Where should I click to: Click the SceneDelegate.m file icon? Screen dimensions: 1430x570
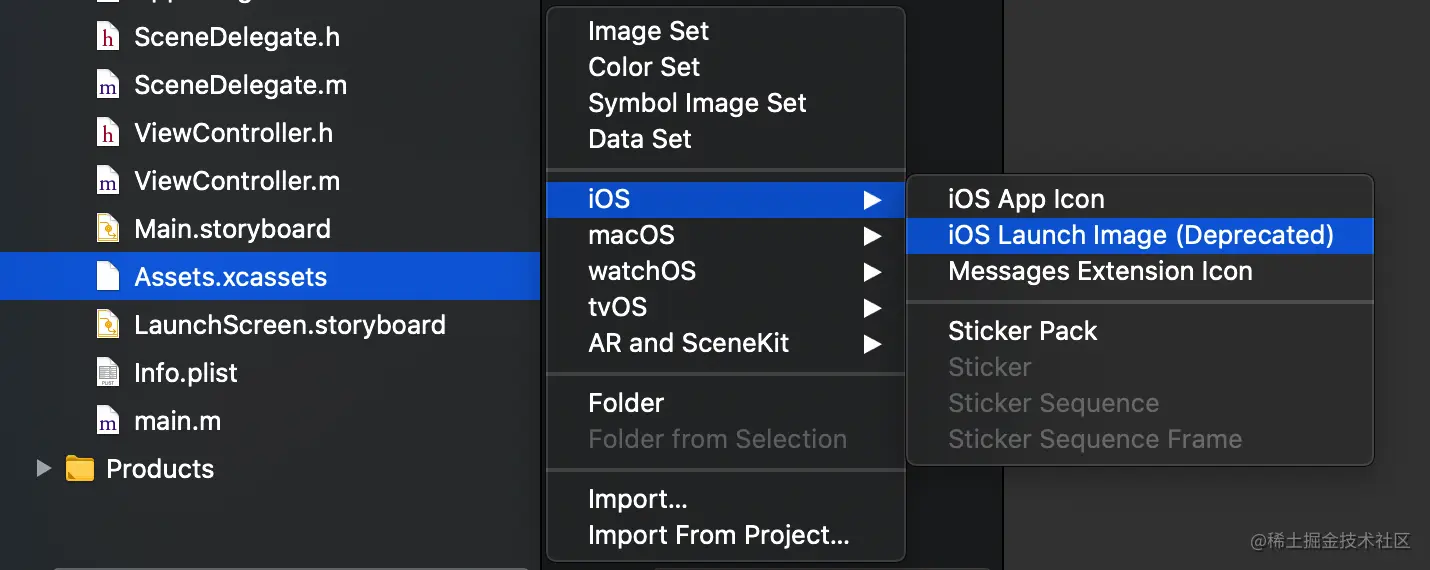108,86
